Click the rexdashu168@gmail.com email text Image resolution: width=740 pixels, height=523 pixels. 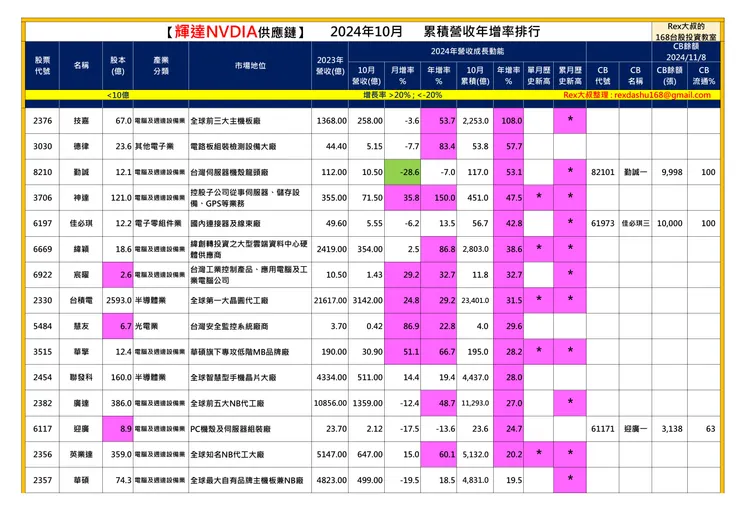tap(663, 95)
